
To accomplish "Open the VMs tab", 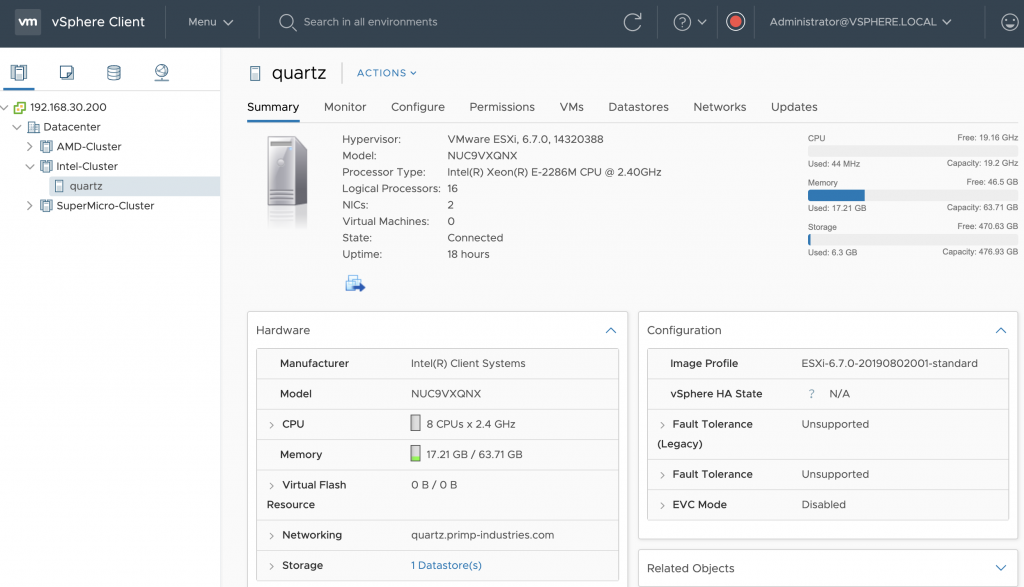I will 571,107.
